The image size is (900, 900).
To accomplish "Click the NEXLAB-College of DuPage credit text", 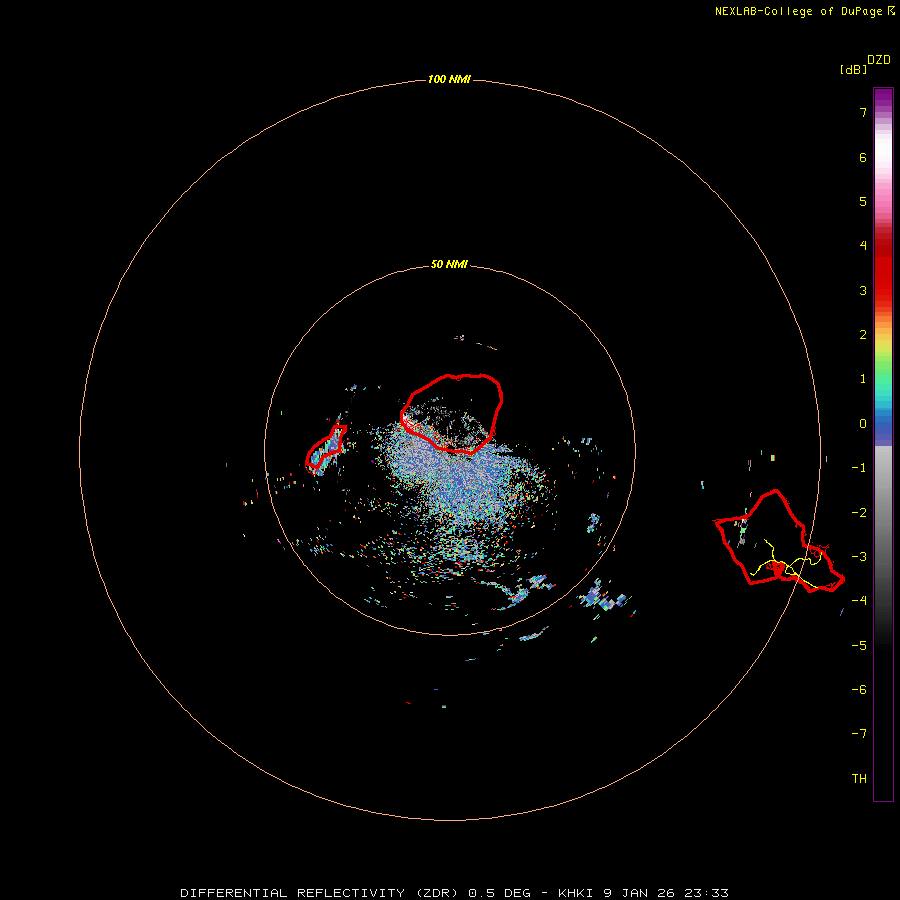I will tap(804, 11).
